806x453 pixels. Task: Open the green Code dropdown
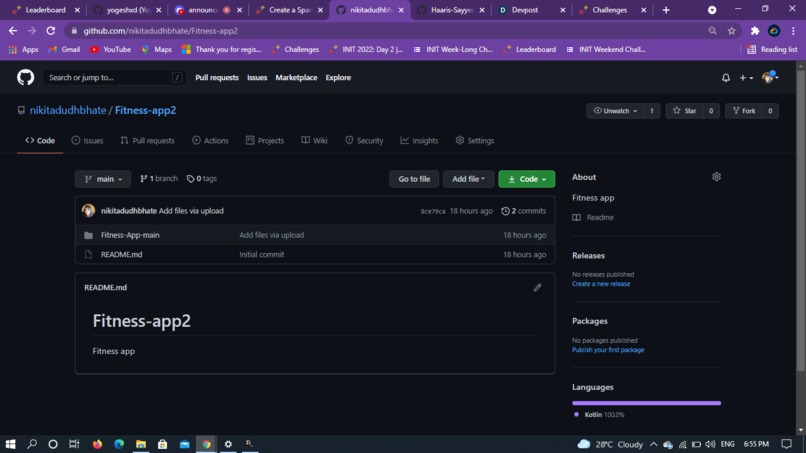click(526, 179)
